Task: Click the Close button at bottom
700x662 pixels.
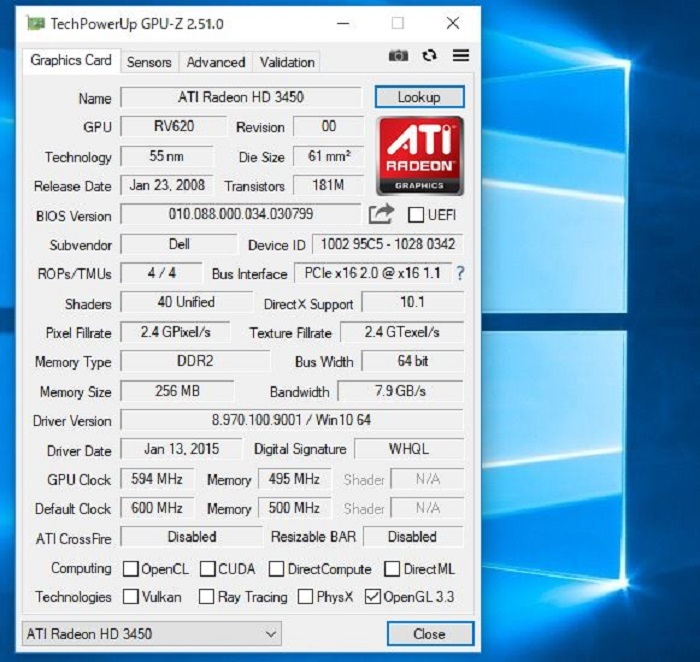Action: (430, 633)
